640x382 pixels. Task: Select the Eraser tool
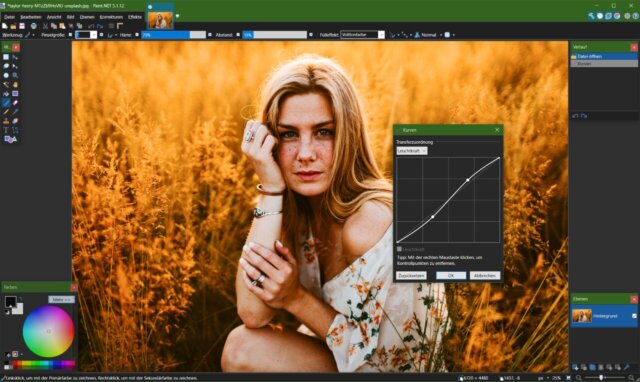pos(15,103)
